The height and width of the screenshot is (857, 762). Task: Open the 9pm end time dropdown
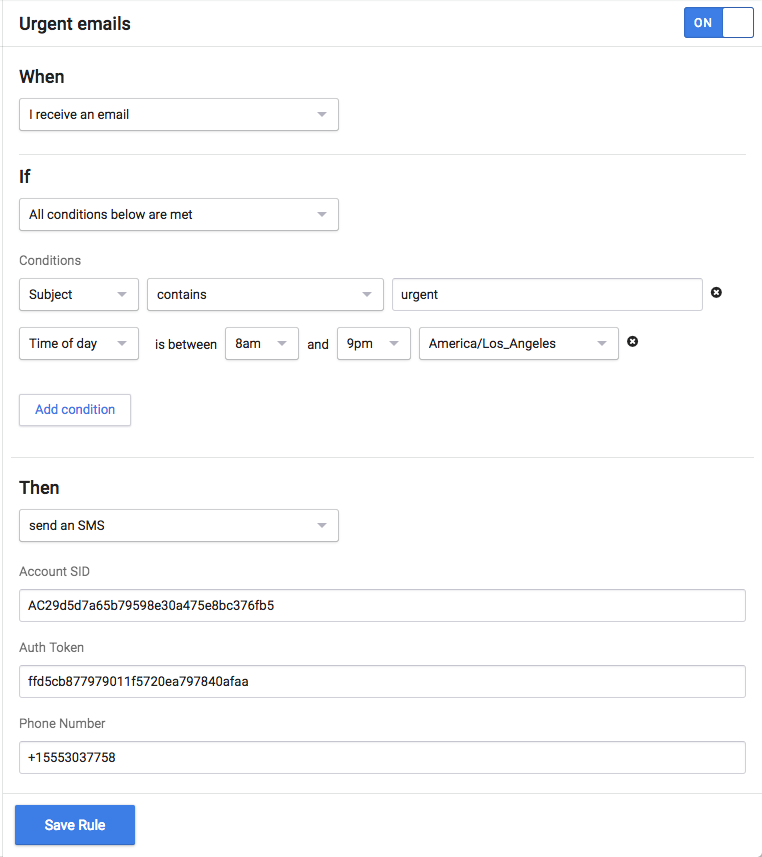pyautogui.click(x=374, y=344)
